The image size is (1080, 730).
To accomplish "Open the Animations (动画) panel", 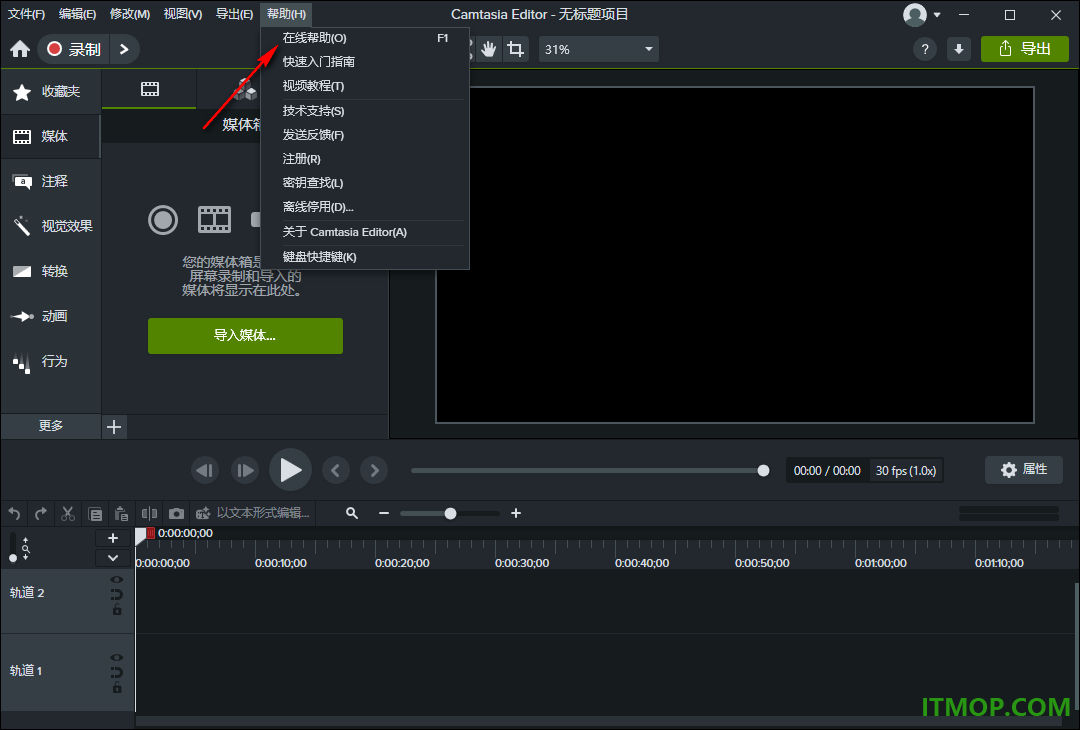I will 51,316.
